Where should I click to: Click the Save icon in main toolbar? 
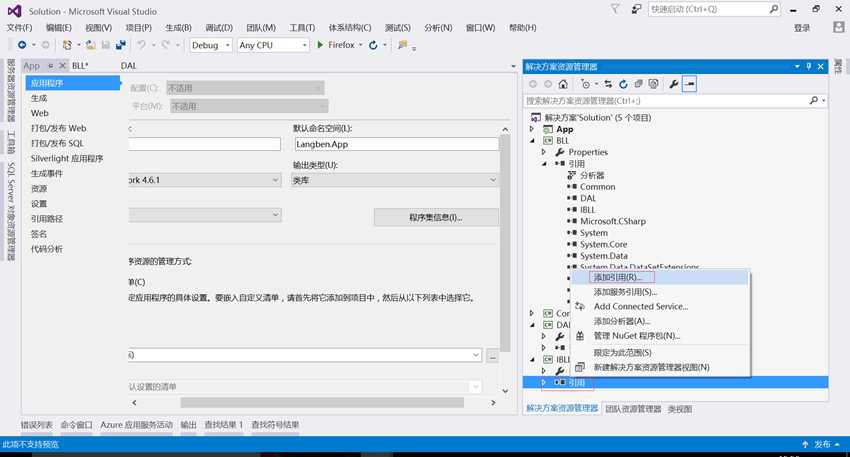pyautogui.click(x=106, y=45)
